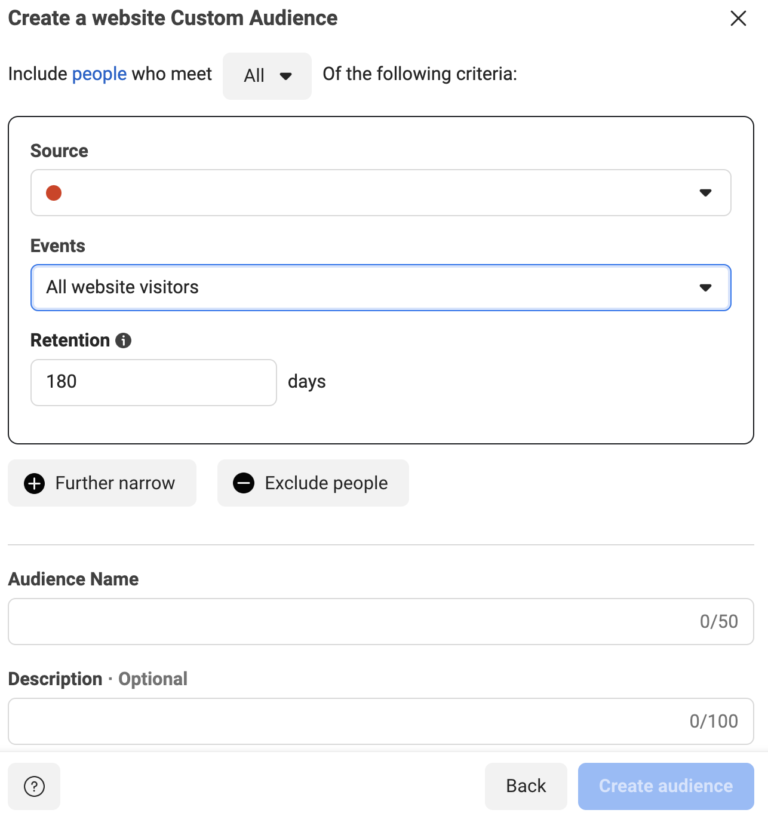Click the help question-mark icon
This screenshot has height=816, width=768.
point(33,786)
